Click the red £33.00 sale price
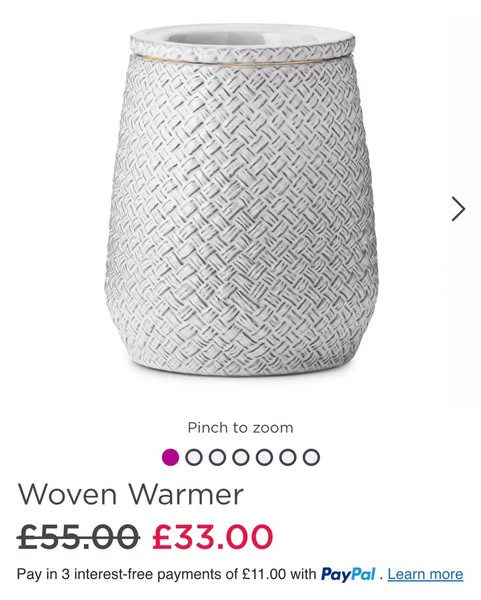Viewport: 481px width, 600px height. click(213, 536)
